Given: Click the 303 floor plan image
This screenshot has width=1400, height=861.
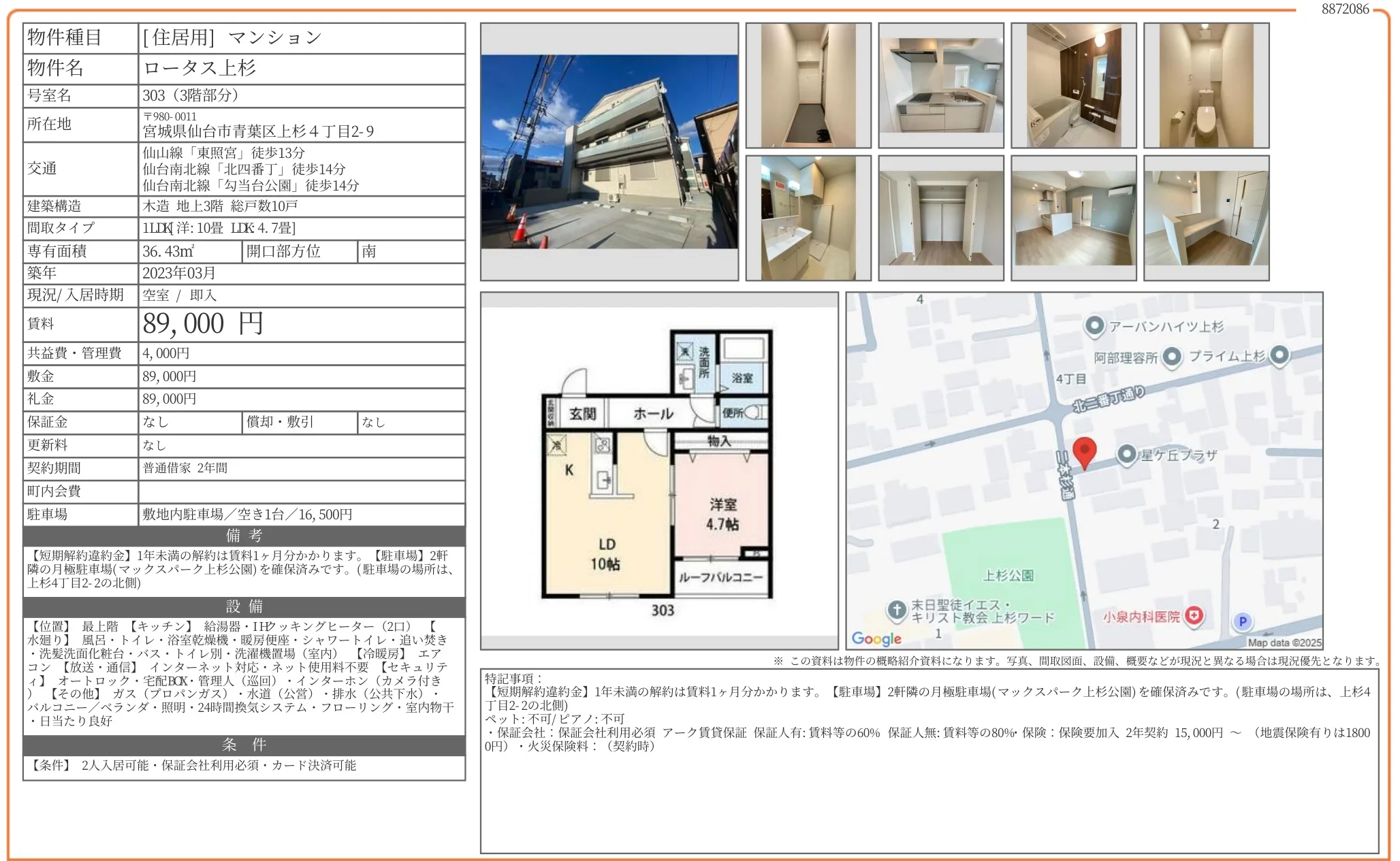Looking at the screenshot, I should (x=658, y=471).
